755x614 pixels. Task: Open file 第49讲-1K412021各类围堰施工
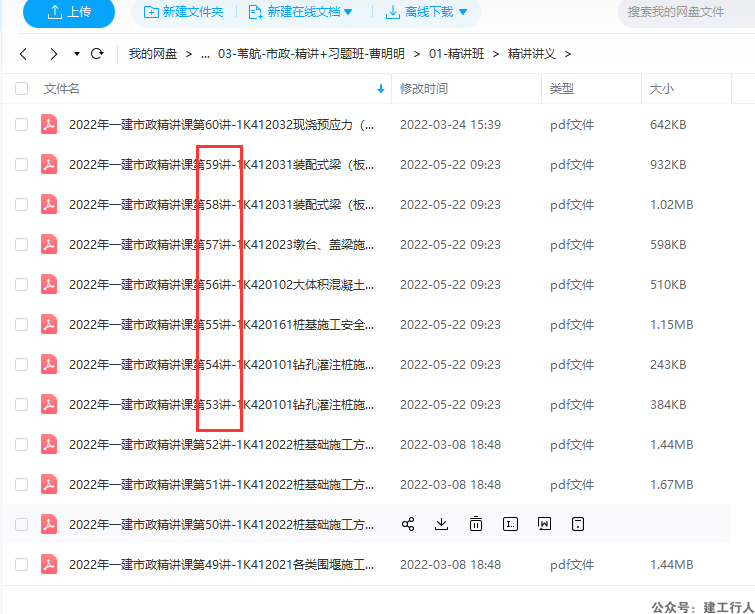(221, 564)
